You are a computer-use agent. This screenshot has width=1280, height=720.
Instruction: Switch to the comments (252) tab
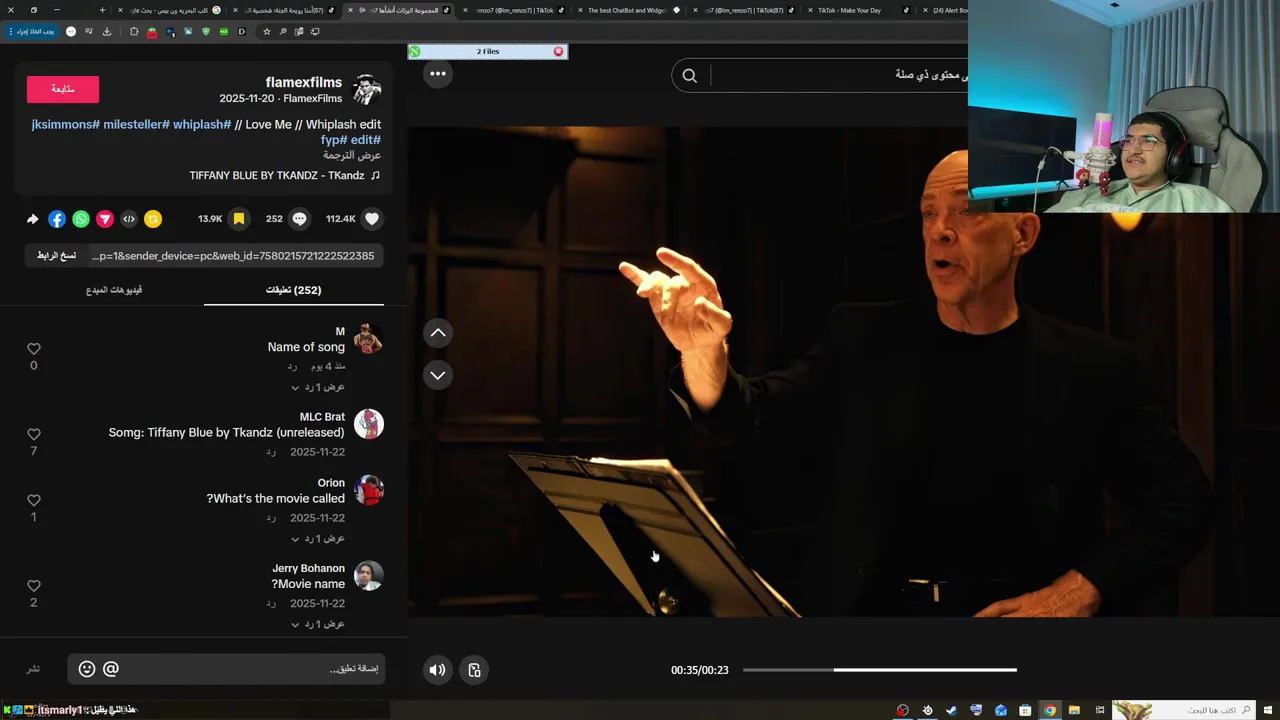click(294, 290)
